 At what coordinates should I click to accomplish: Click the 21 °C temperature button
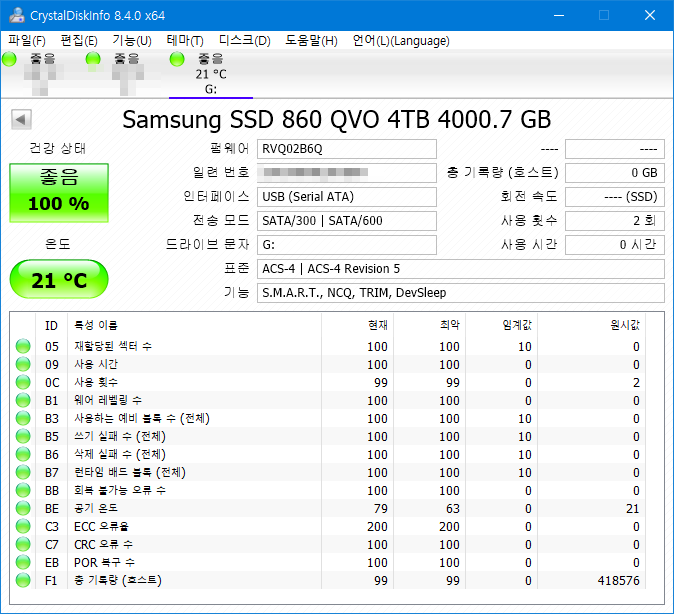point(59,279)
